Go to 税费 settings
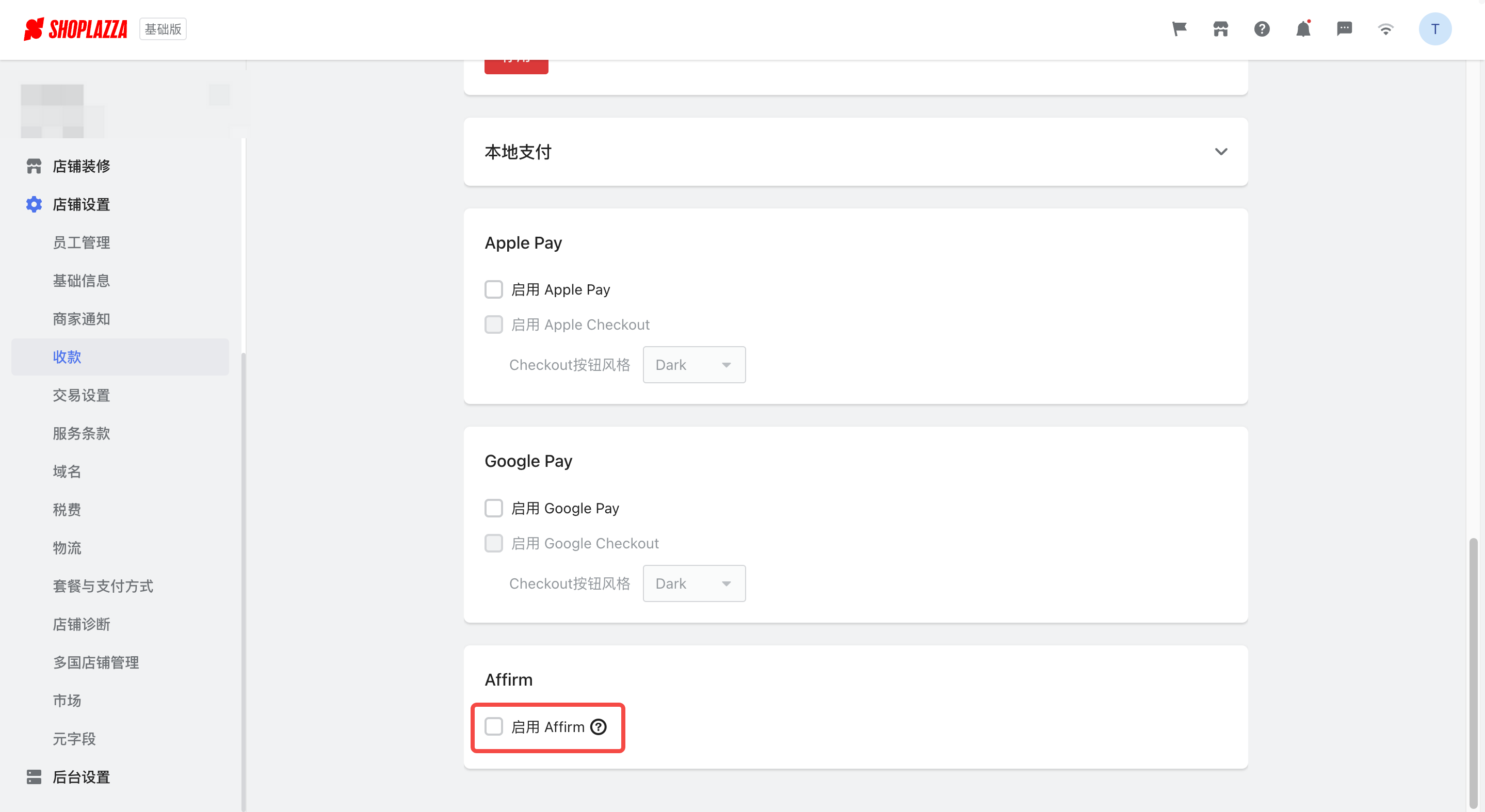 [x=67, y=510]
